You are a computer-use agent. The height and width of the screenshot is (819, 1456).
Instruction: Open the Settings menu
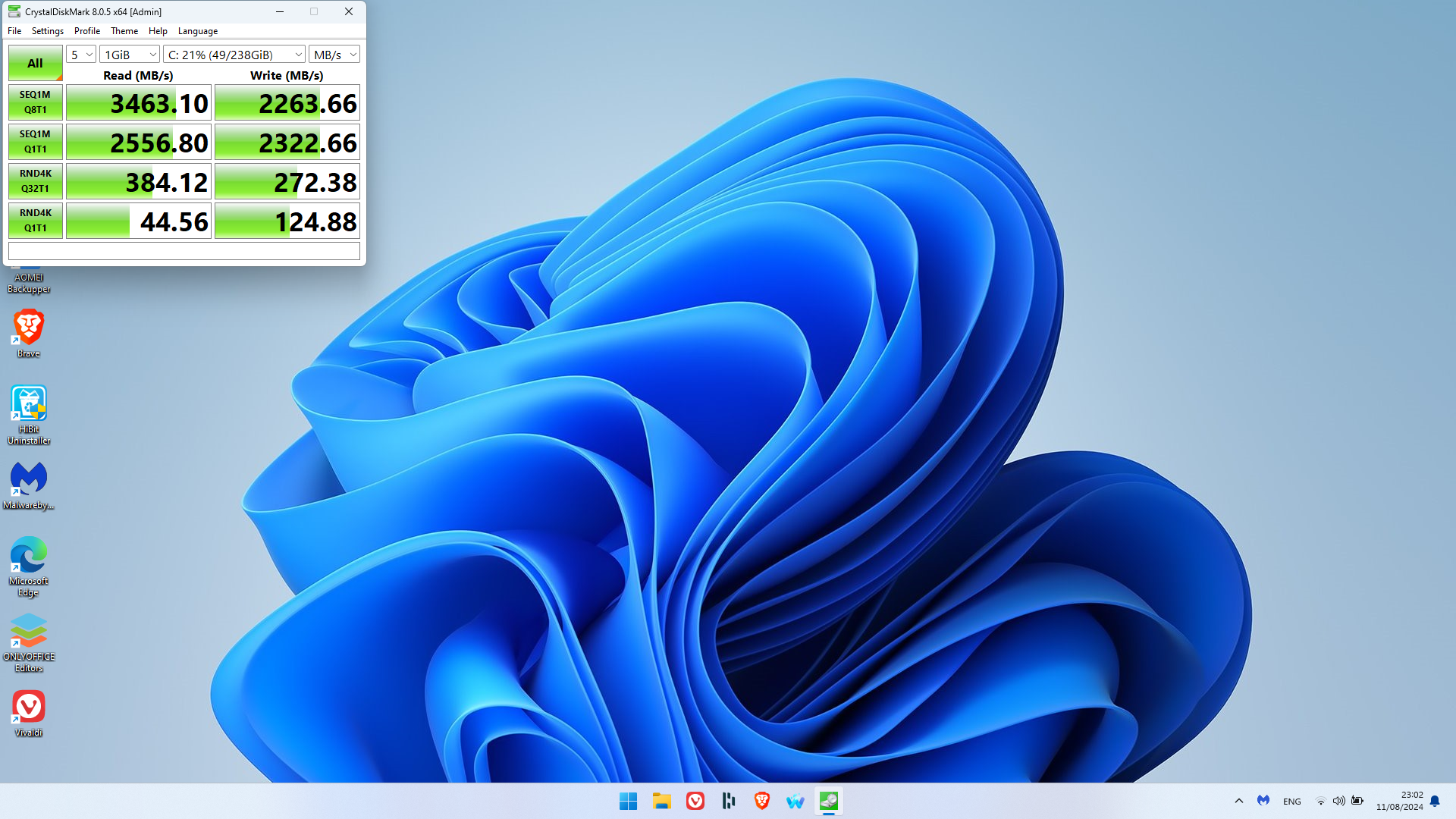(47, 31)
